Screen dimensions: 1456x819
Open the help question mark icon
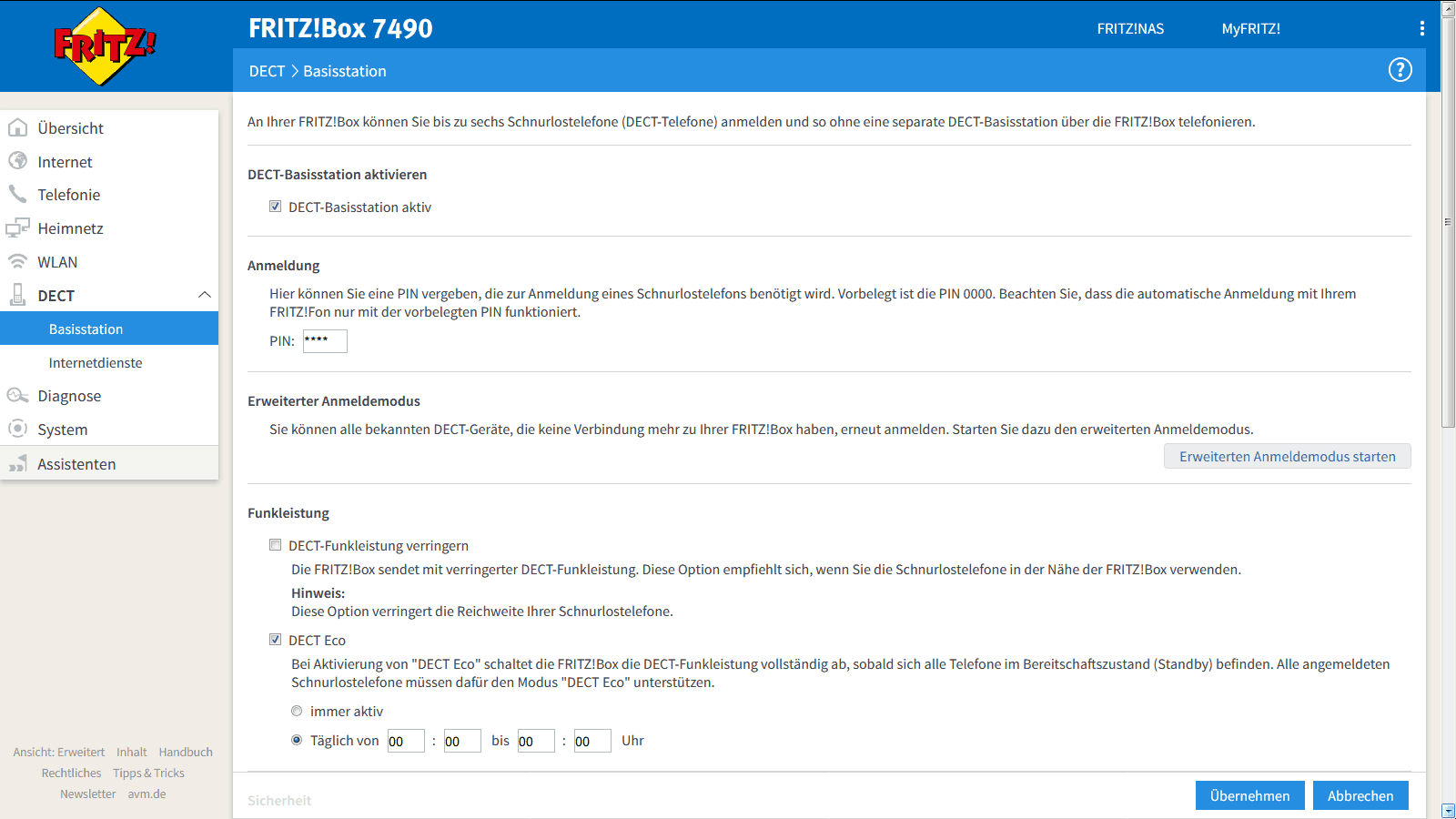point(1400,70)
